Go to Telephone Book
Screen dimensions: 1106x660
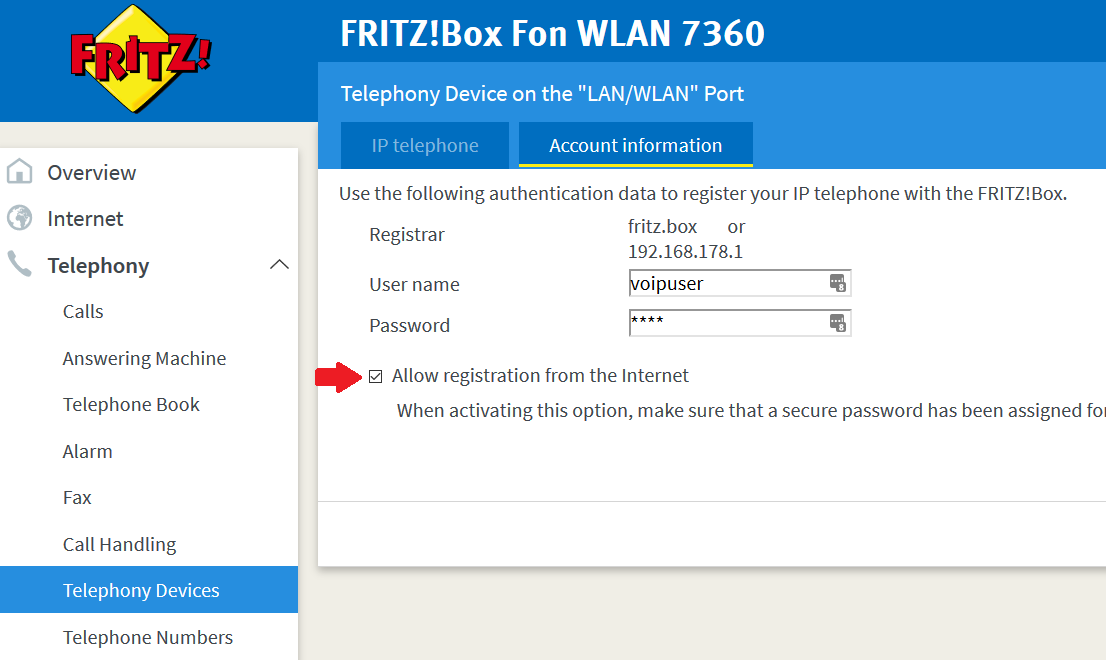point(131,405)
